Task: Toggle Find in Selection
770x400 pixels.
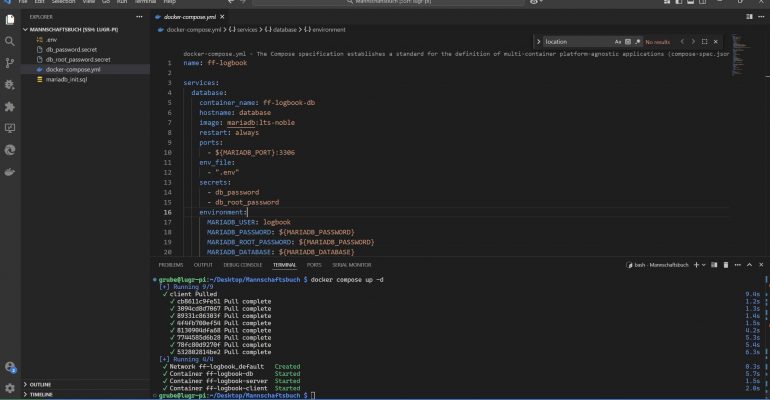Action: 705,42
